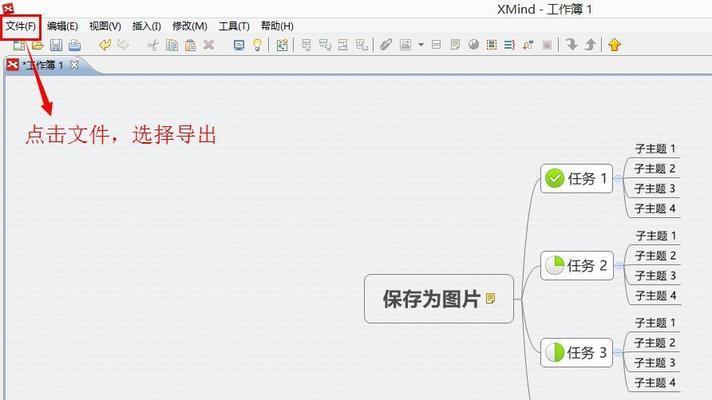
Task: Click the greyed redo arrow icon
Action: (x=123, y=44)
